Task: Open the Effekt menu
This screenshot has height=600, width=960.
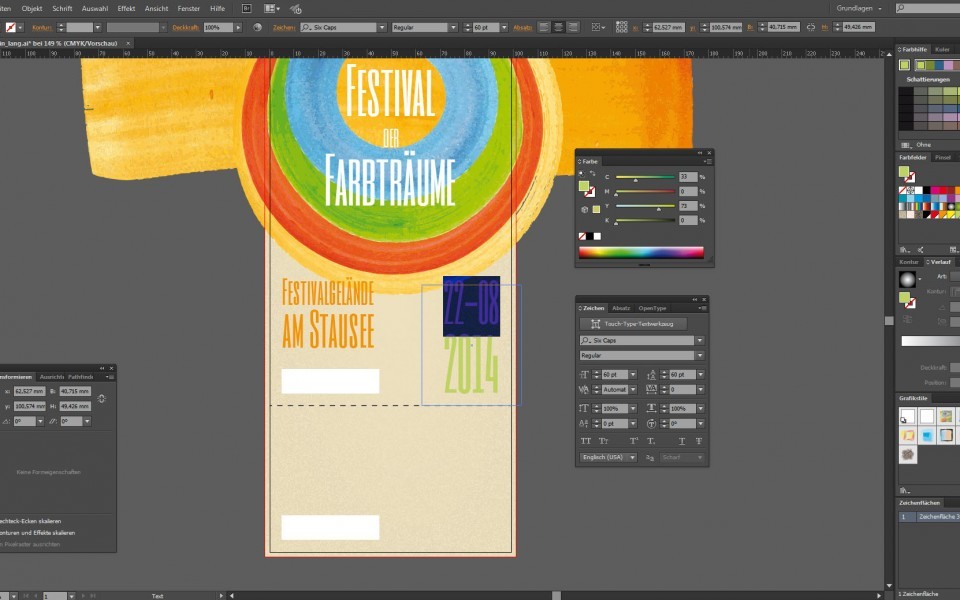Action: click(x=126, y=9)
